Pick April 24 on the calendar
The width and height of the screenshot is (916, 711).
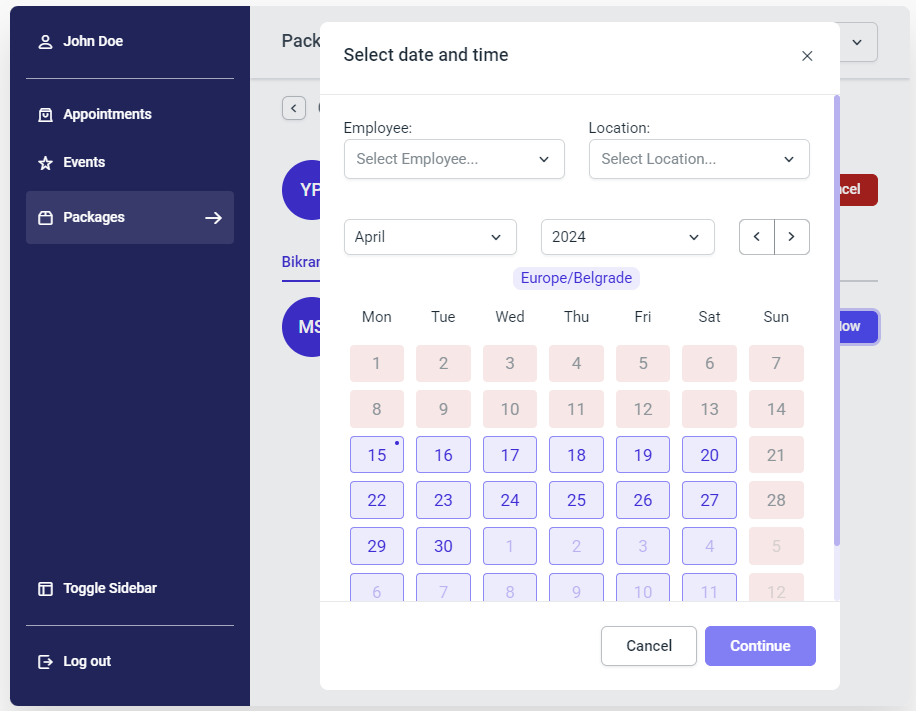coord(510,500)
